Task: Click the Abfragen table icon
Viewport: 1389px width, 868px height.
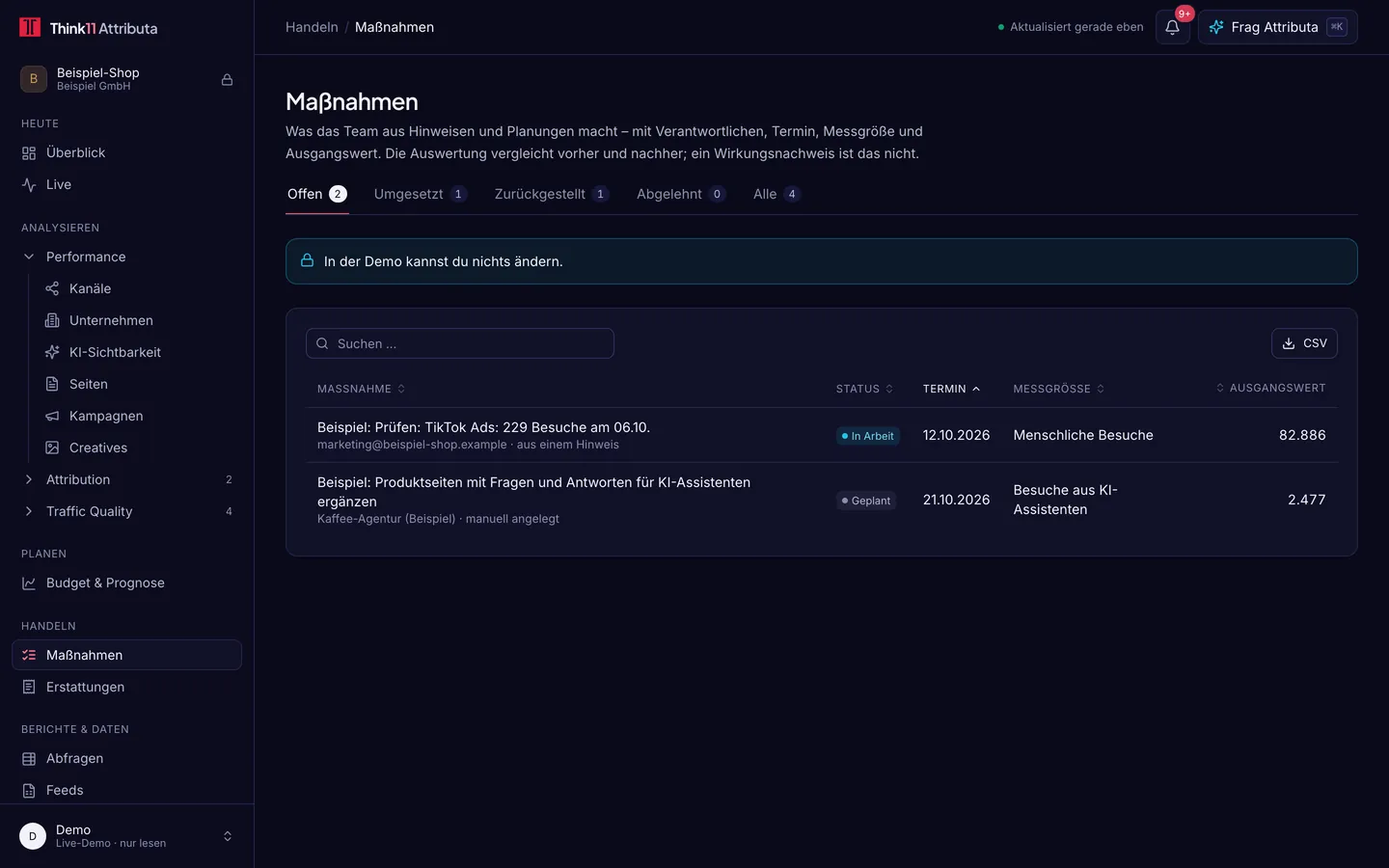Action: pos(29,758)
